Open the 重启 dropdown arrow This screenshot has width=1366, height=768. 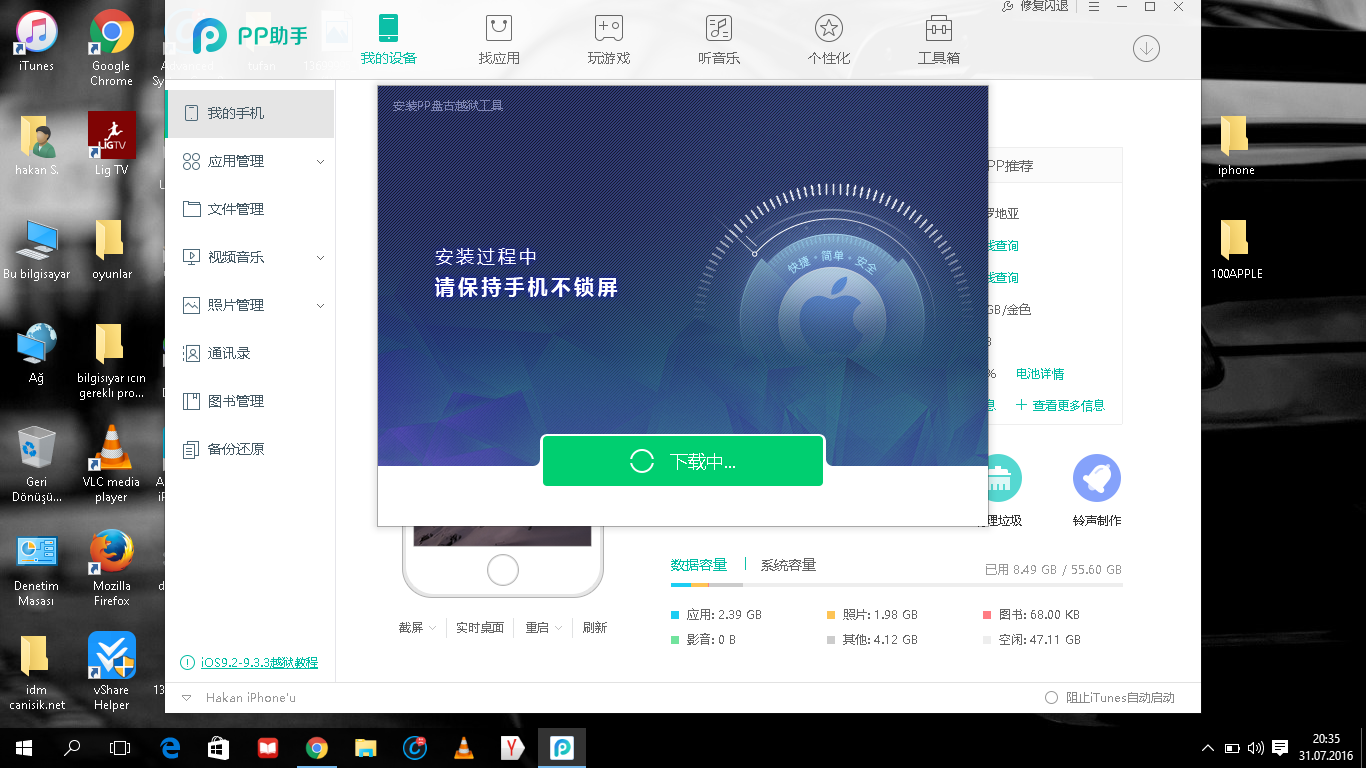(558, 628)
